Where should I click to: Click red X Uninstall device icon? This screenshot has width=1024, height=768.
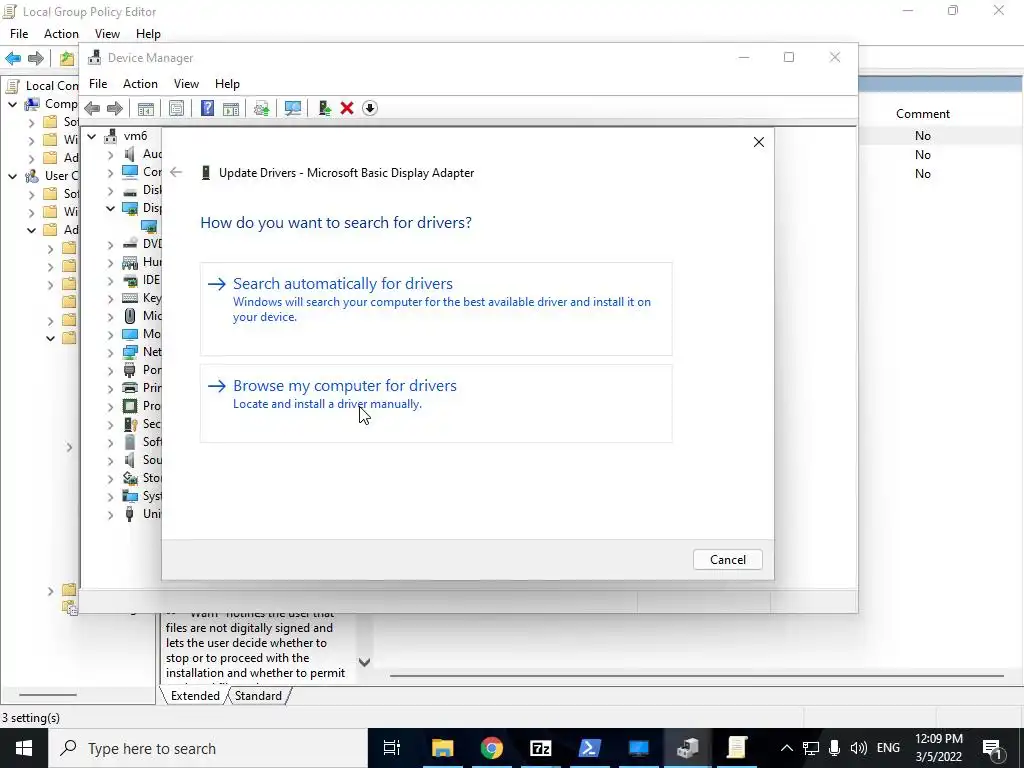347,108
